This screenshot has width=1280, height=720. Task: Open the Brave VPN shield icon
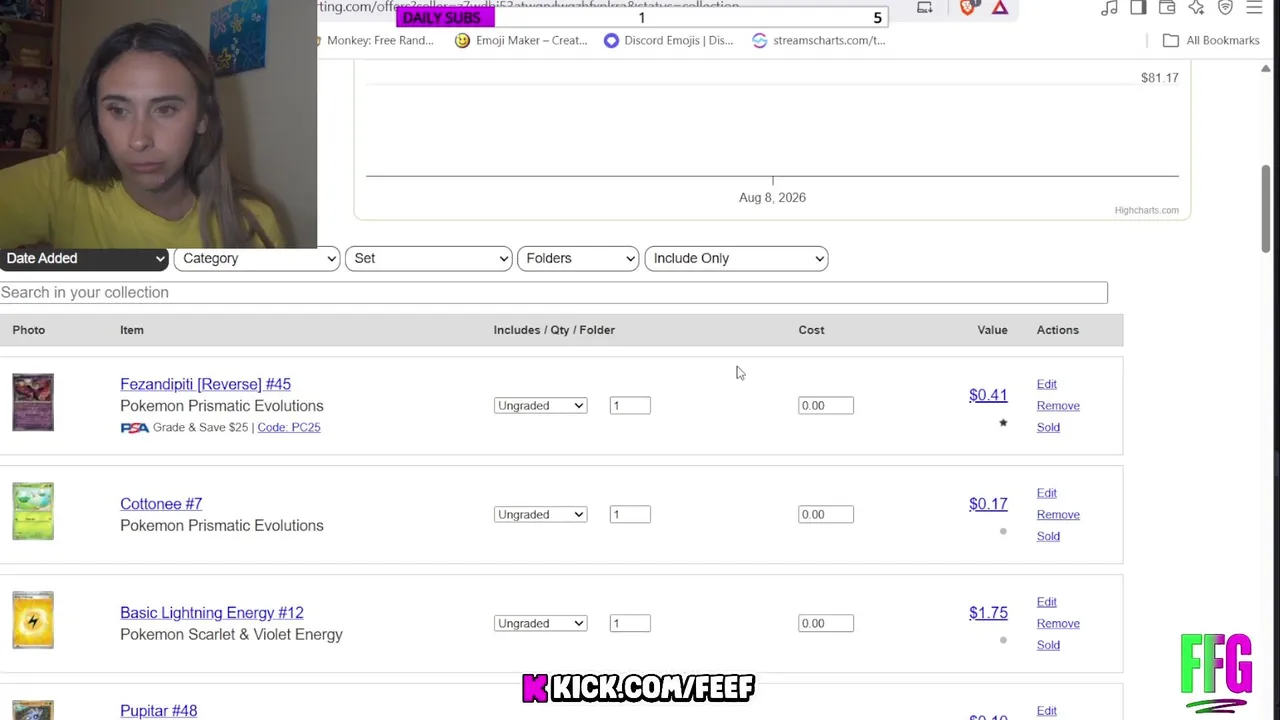tap(1225, 8)
